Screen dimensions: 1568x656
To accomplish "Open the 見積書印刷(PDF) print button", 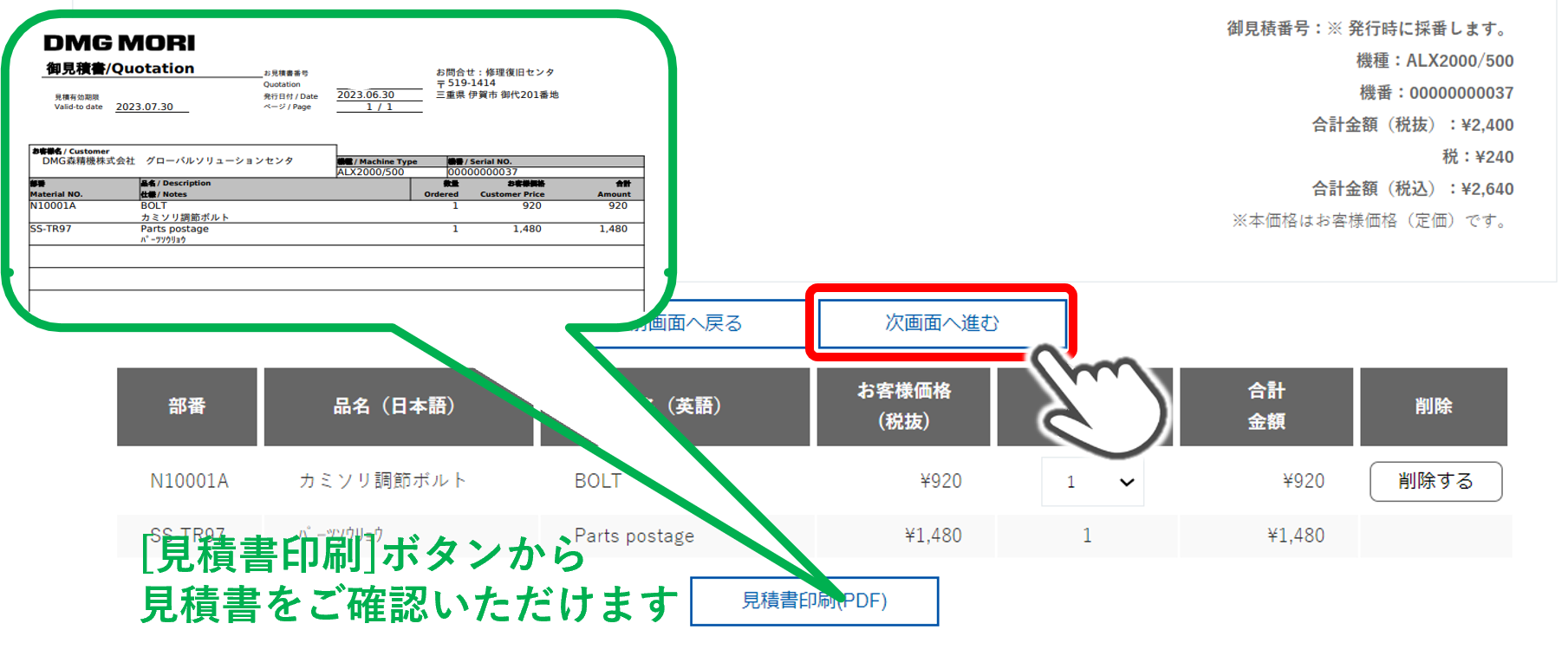I will click(814, 601).
